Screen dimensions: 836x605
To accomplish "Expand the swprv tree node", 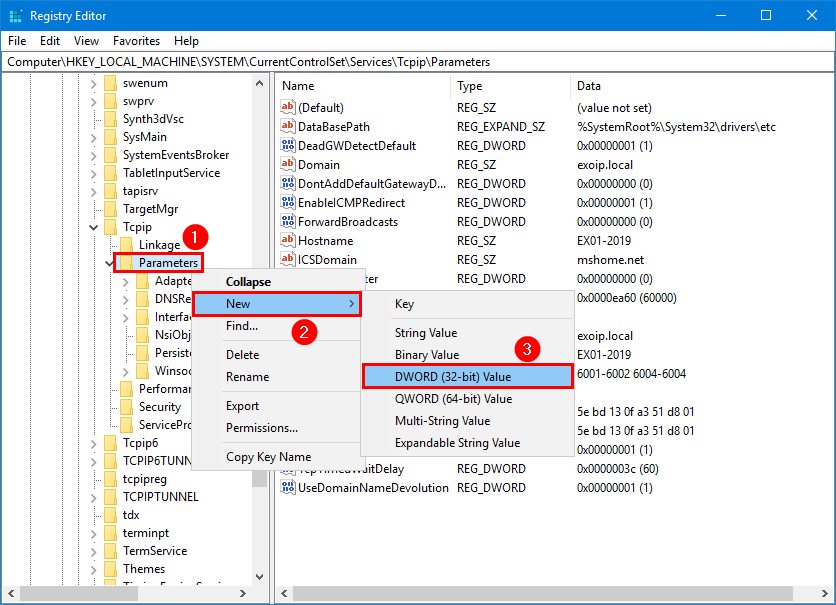I will point(94,101).
